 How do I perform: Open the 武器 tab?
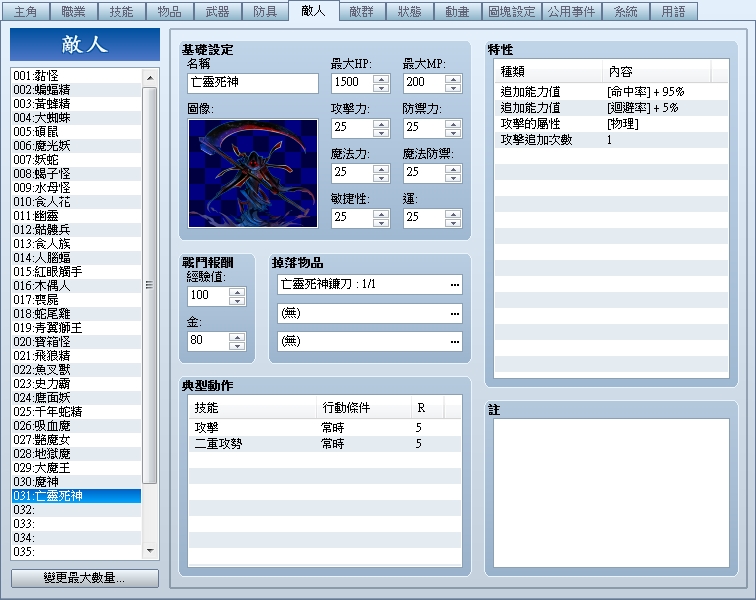(217, 11)
